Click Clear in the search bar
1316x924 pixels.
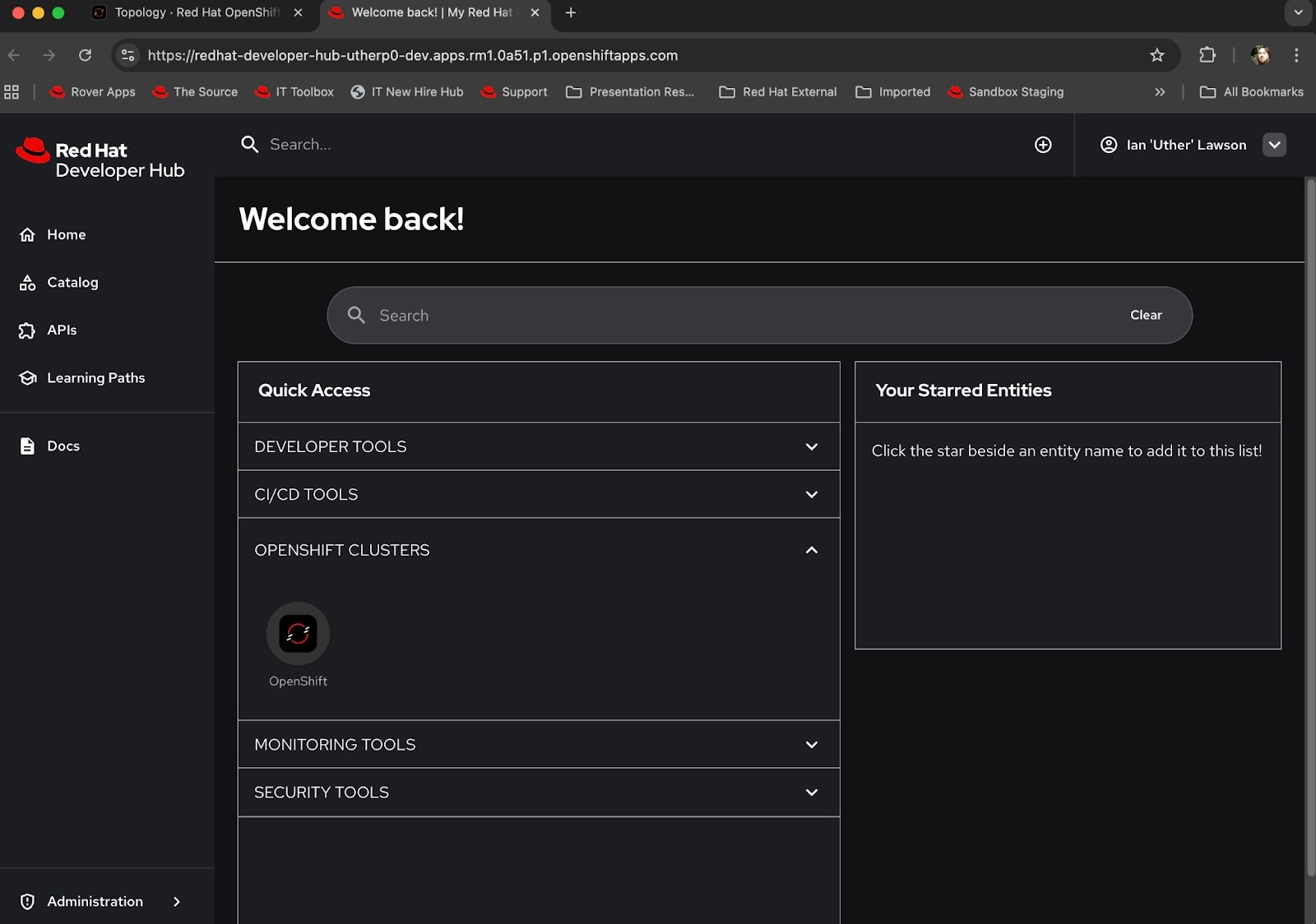tap(1146, 315)
